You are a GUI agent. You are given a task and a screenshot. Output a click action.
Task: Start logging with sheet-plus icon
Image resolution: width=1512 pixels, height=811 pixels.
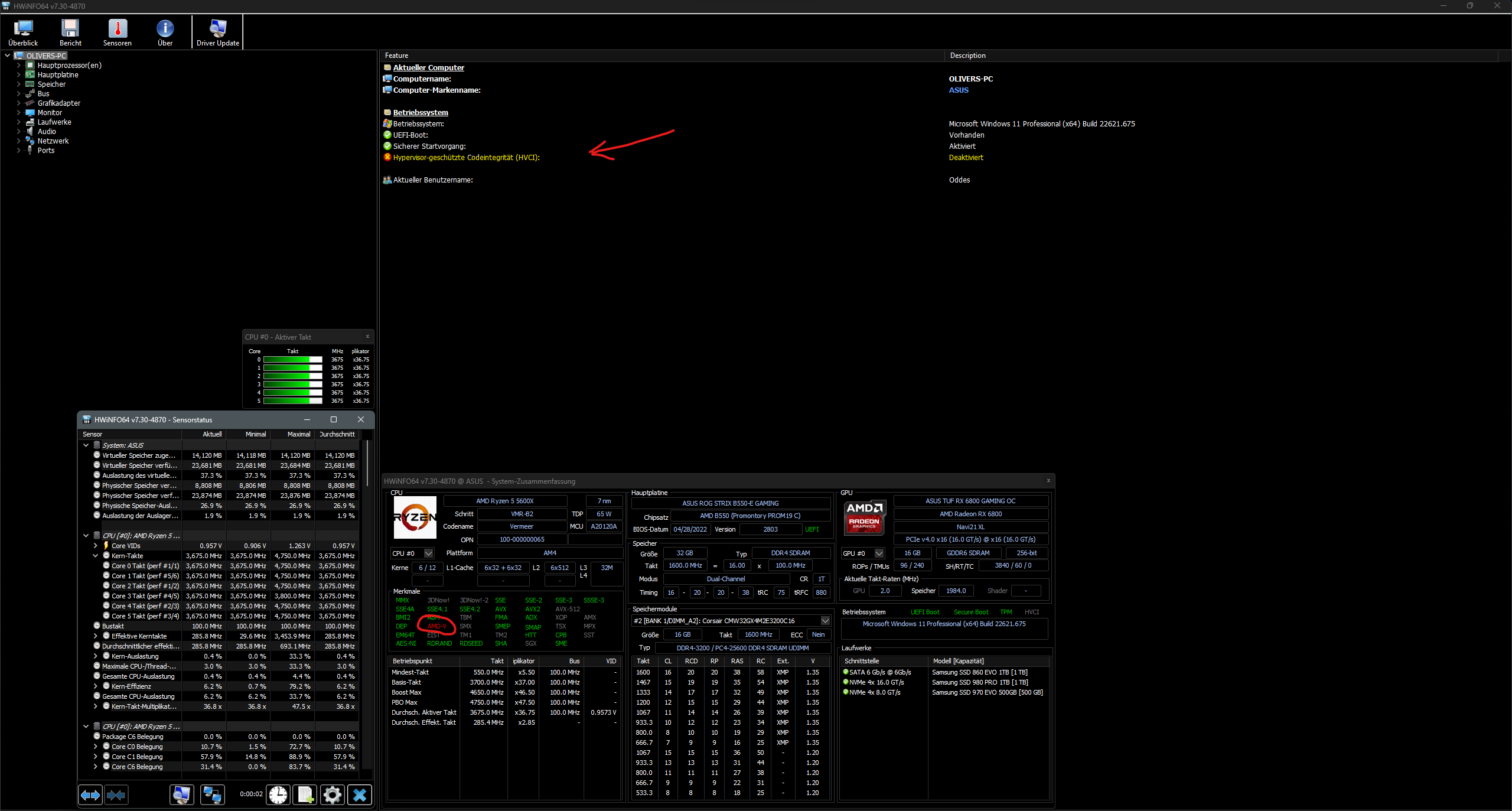[305, 795]
